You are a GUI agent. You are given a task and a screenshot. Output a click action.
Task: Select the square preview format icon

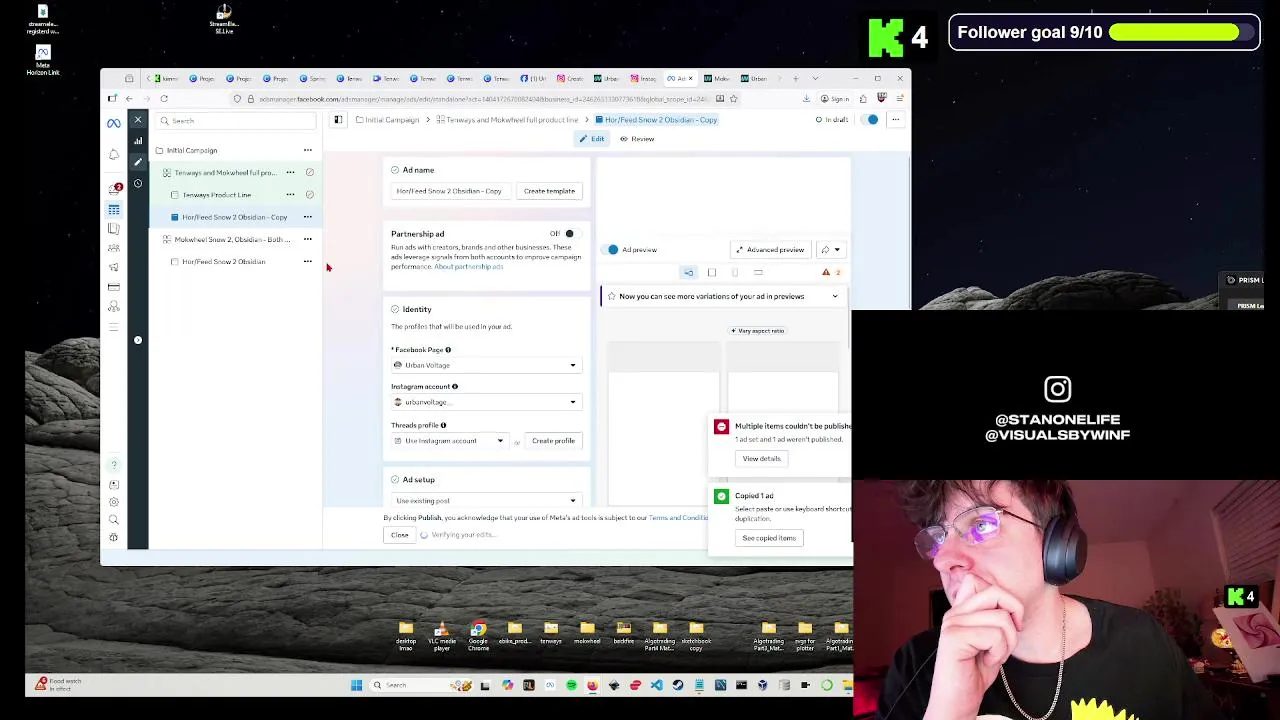(712, 272)
